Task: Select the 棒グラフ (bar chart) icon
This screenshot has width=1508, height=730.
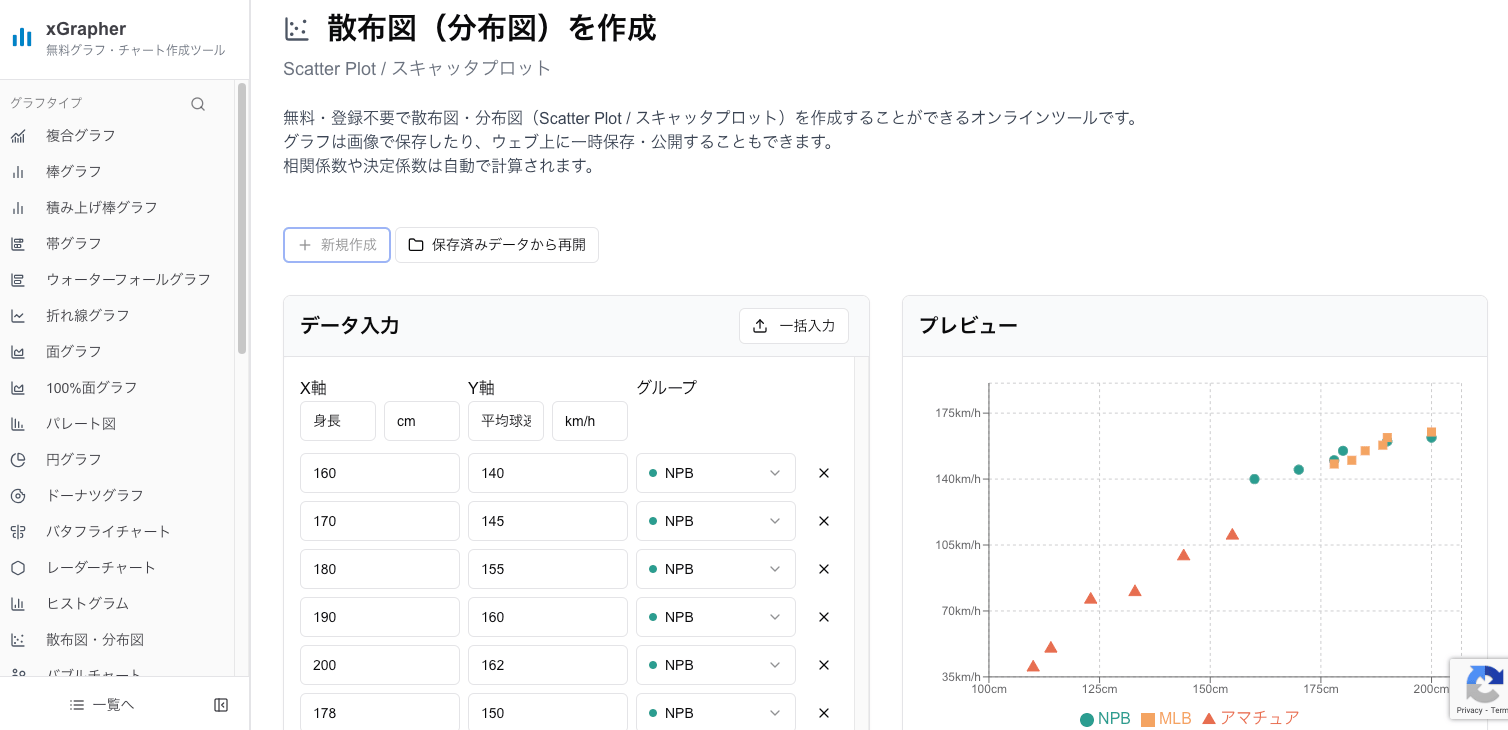Action: tap(20, 171)
